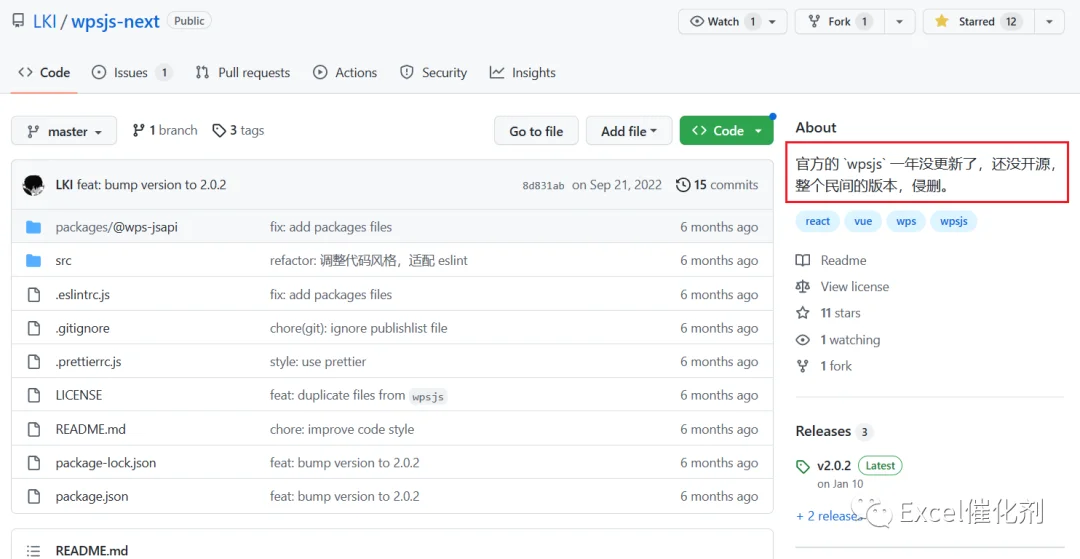
Task: Open the package.json file
Action: point(92,496)
